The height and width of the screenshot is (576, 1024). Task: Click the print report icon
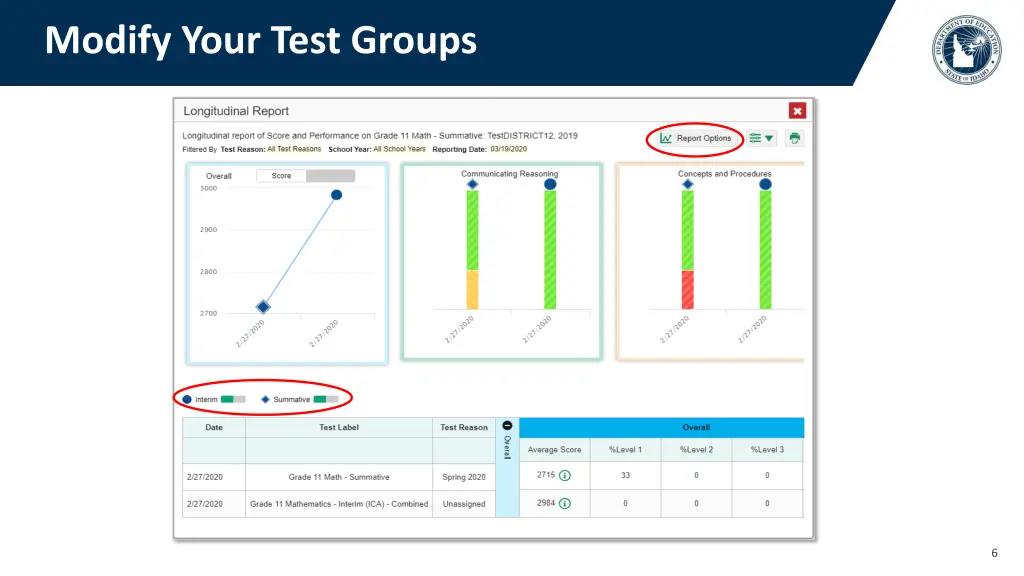(x=794, y=138)
